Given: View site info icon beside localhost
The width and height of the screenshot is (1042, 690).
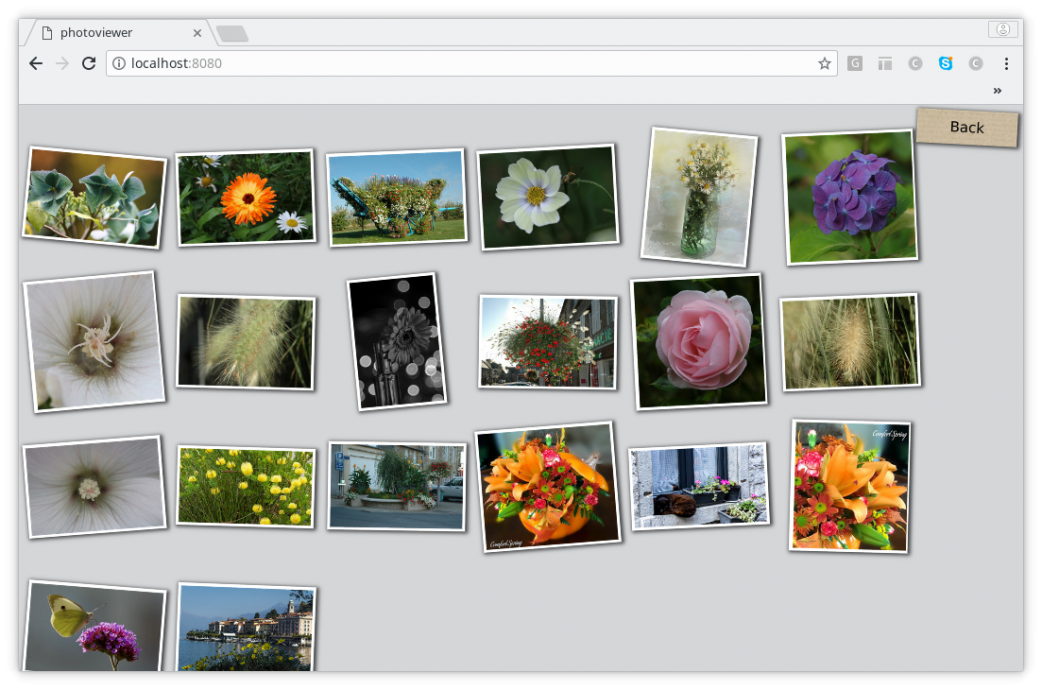Looking at the screenshot, I should [x=119, y=64].
